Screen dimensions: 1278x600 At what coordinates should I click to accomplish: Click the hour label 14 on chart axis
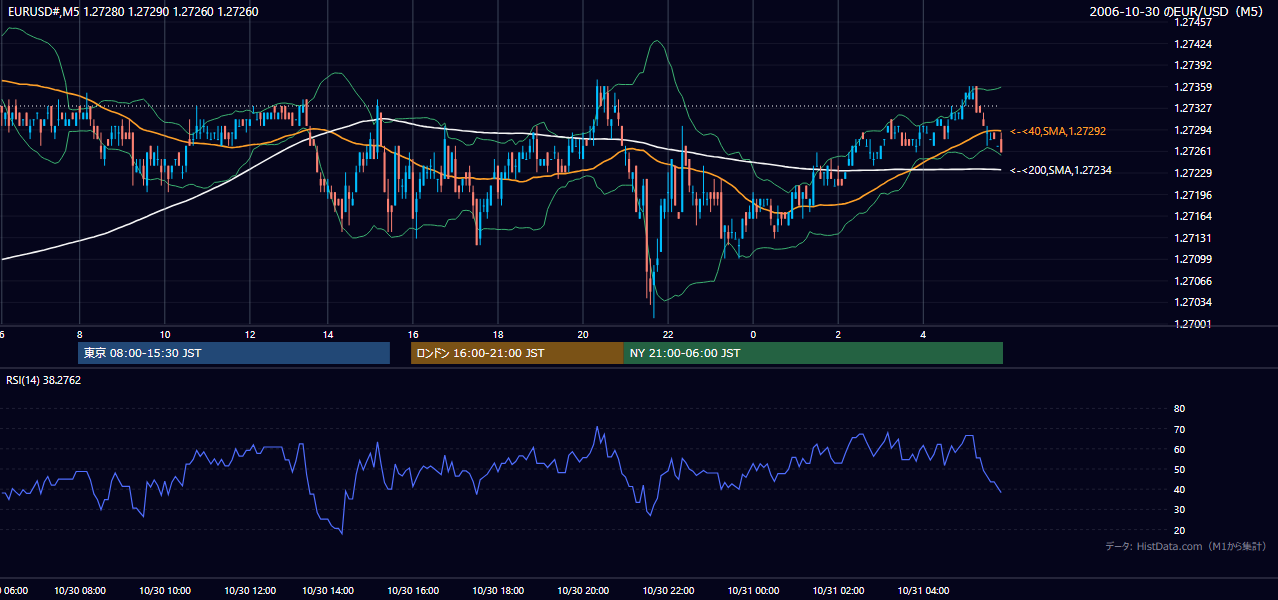[327, 335]
